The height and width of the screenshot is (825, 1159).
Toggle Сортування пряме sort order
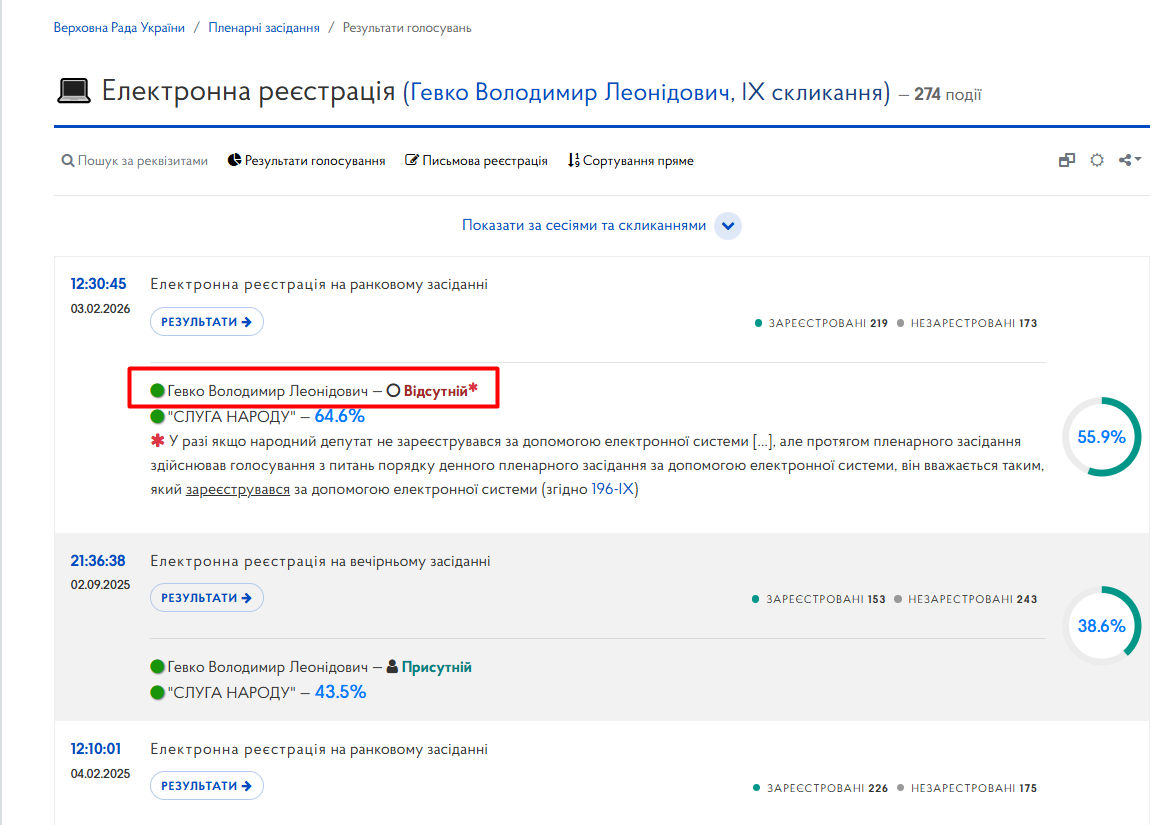pos(631,160)
